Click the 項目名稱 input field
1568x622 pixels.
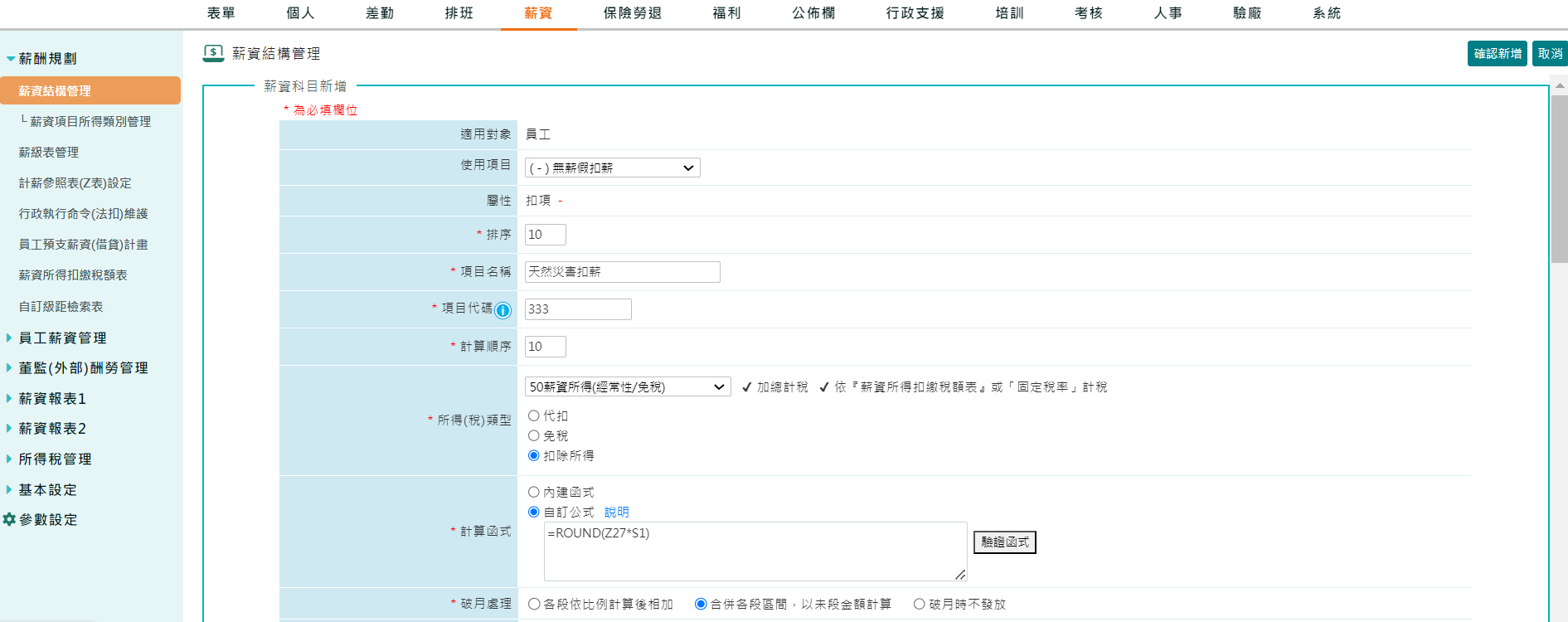tap(623, 272)
